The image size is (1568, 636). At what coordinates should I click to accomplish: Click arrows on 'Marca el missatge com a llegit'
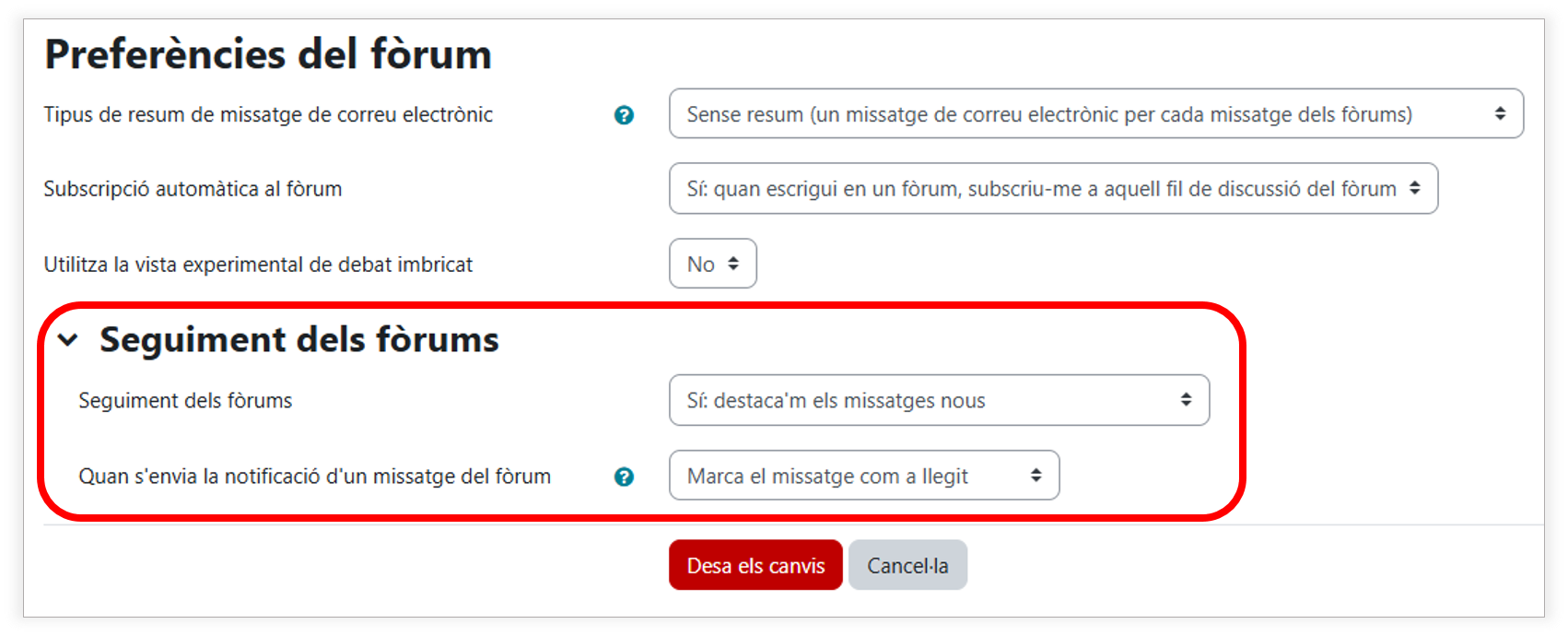(1036, 476)
